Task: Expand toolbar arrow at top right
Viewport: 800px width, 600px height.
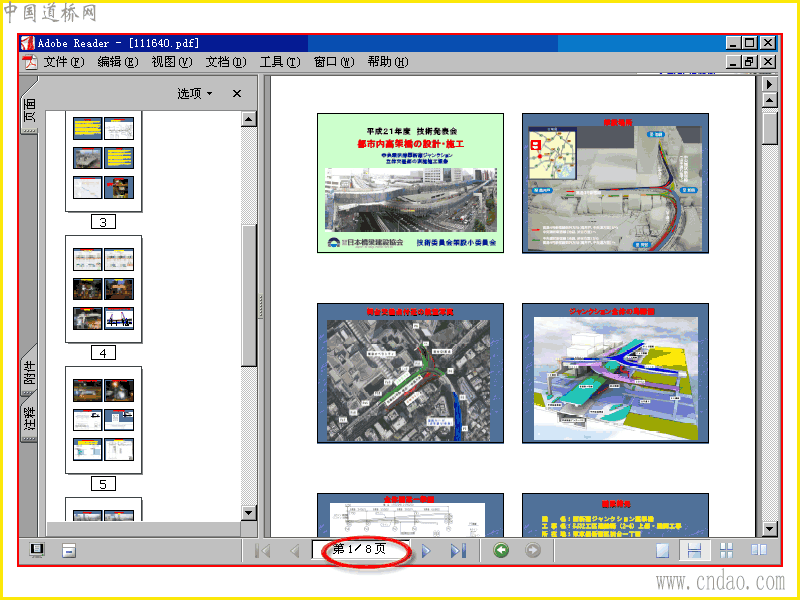Action: point(769,84)
